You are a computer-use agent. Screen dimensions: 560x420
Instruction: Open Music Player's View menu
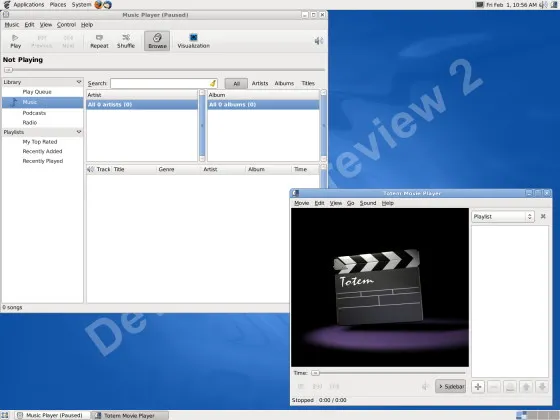tap(46, 25)
